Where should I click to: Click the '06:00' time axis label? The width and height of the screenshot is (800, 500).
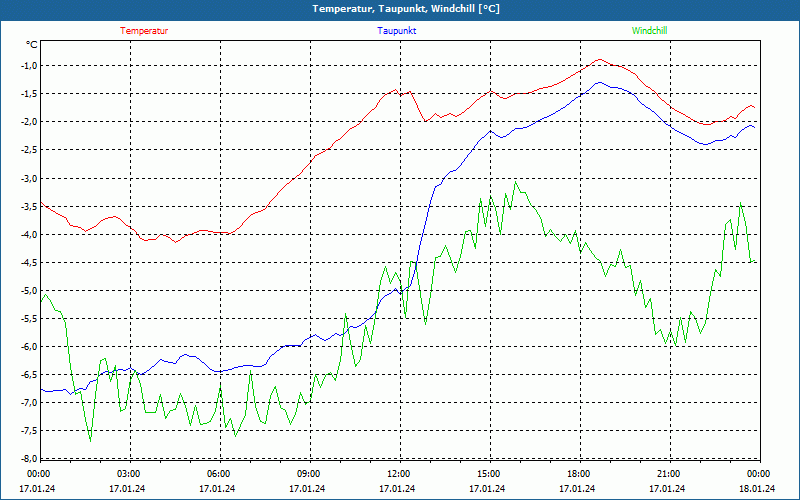(217, 474)
